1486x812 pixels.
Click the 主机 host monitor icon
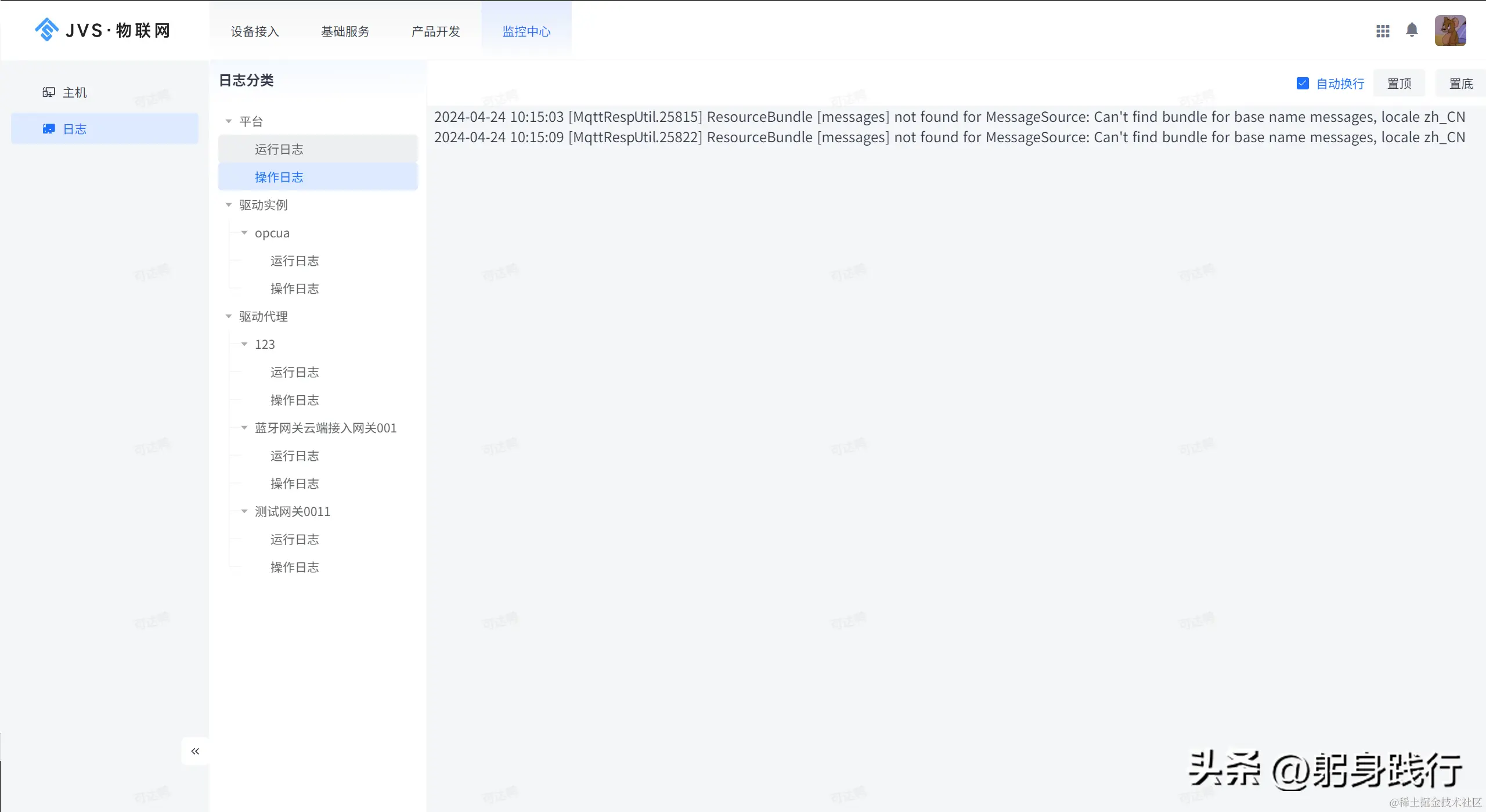coord(49,92)
